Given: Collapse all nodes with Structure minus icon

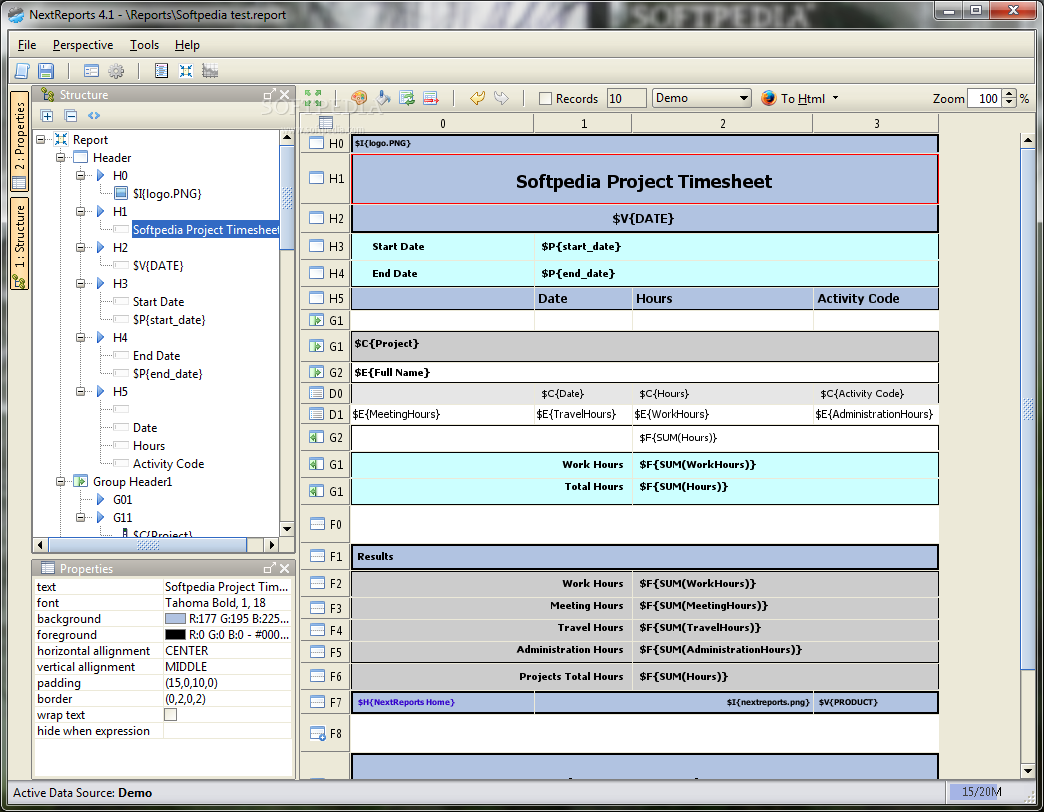Looking at the screenshot, I should click(x=71, y=116).
